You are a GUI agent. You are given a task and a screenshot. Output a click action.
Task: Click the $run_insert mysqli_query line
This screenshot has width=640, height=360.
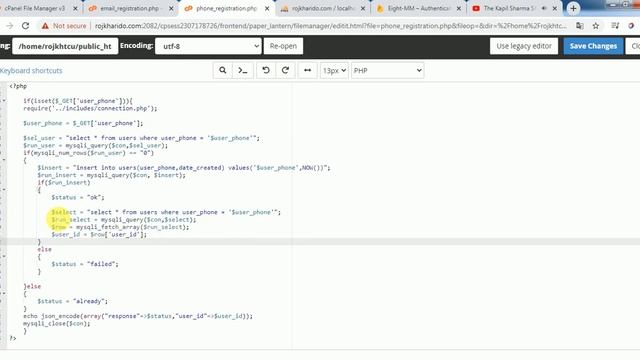point(111,175)
